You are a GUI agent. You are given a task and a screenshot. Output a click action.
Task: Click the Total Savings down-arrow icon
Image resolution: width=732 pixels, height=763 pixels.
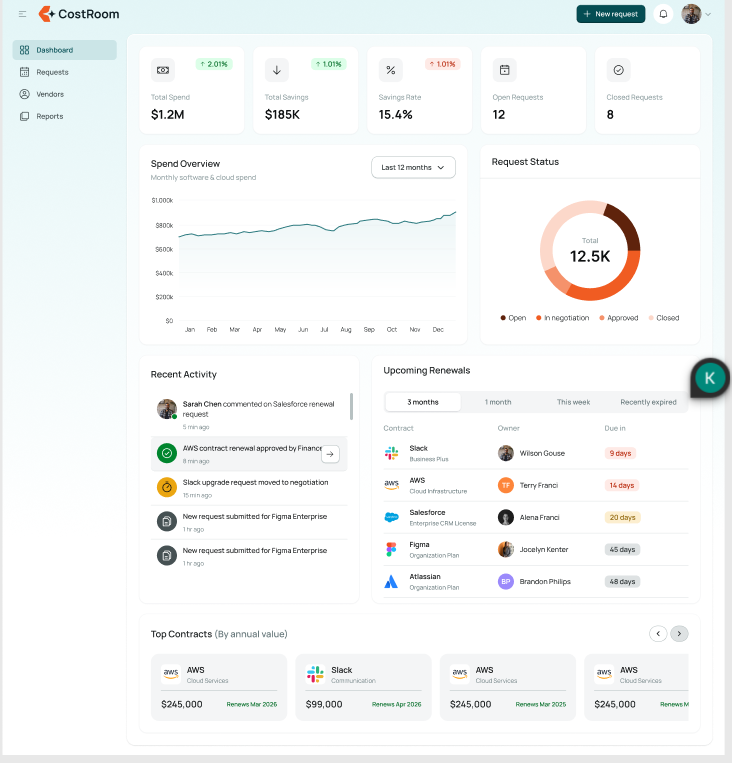click(277, 70)
